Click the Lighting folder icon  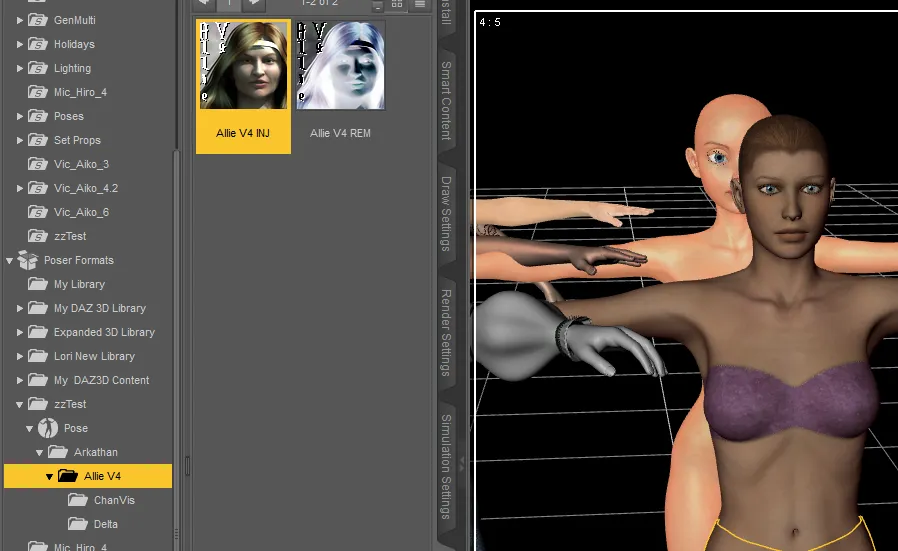click(38, 68)
